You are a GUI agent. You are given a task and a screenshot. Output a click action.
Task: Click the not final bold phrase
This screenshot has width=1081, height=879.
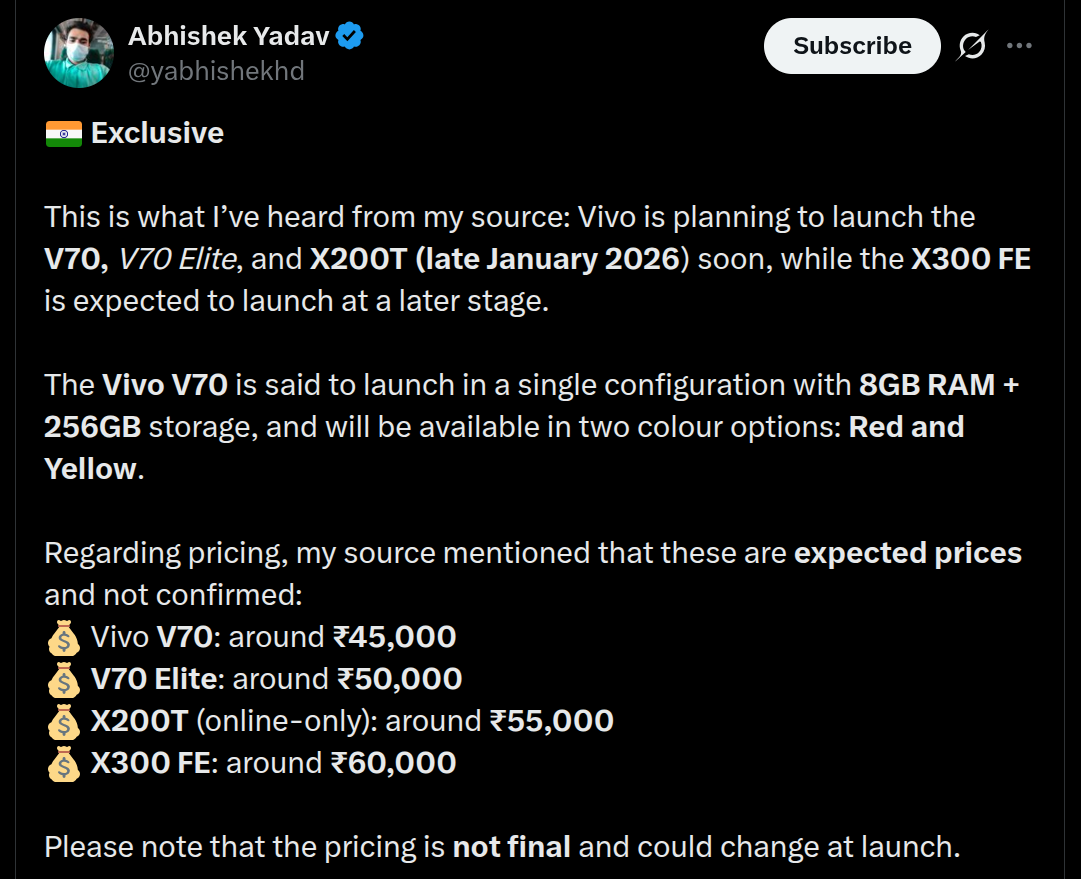(513, 846)
